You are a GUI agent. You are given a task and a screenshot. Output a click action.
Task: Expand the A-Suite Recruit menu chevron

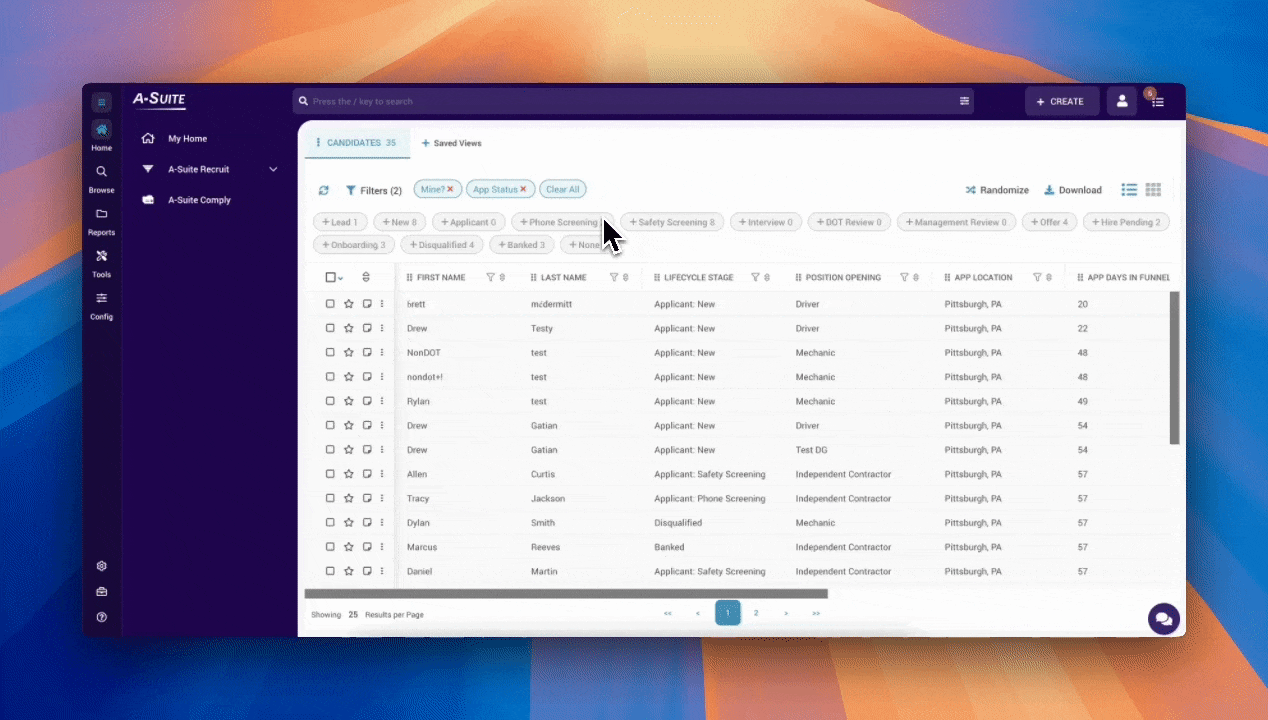[x=273, y=169]
